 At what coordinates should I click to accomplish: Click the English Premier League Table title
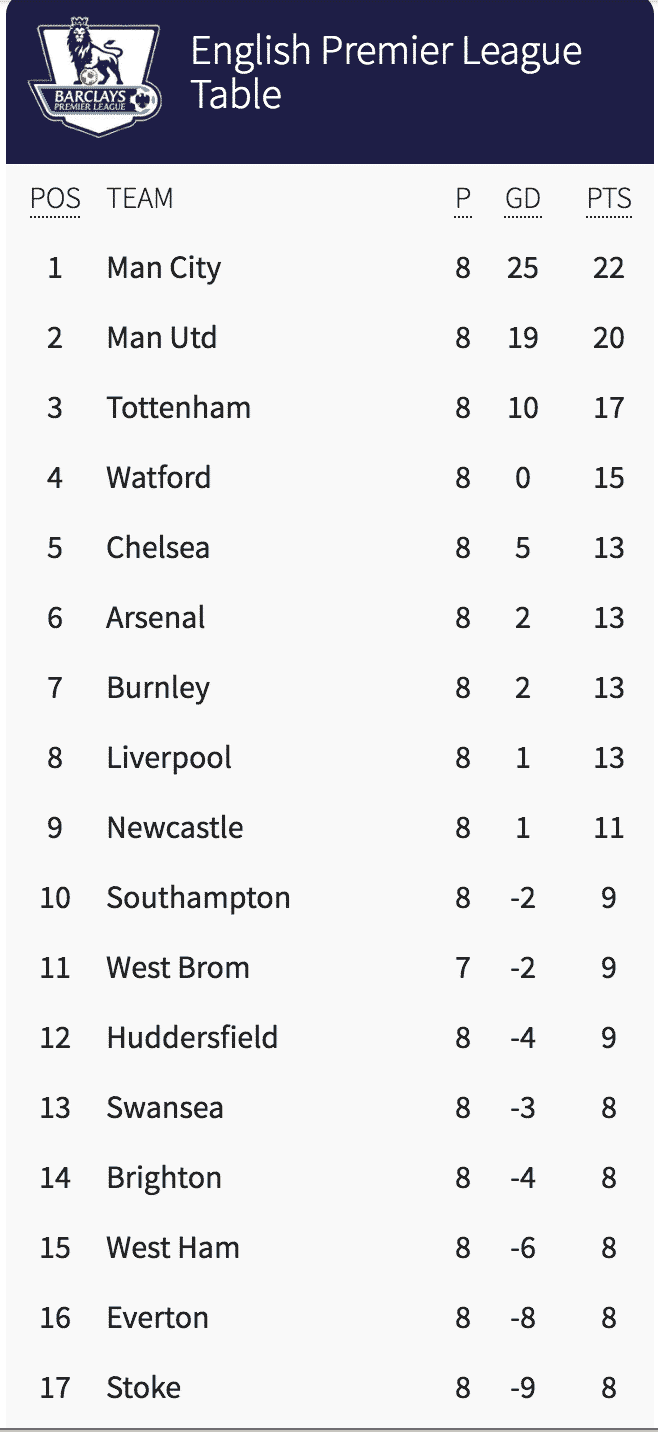(385, 72)
